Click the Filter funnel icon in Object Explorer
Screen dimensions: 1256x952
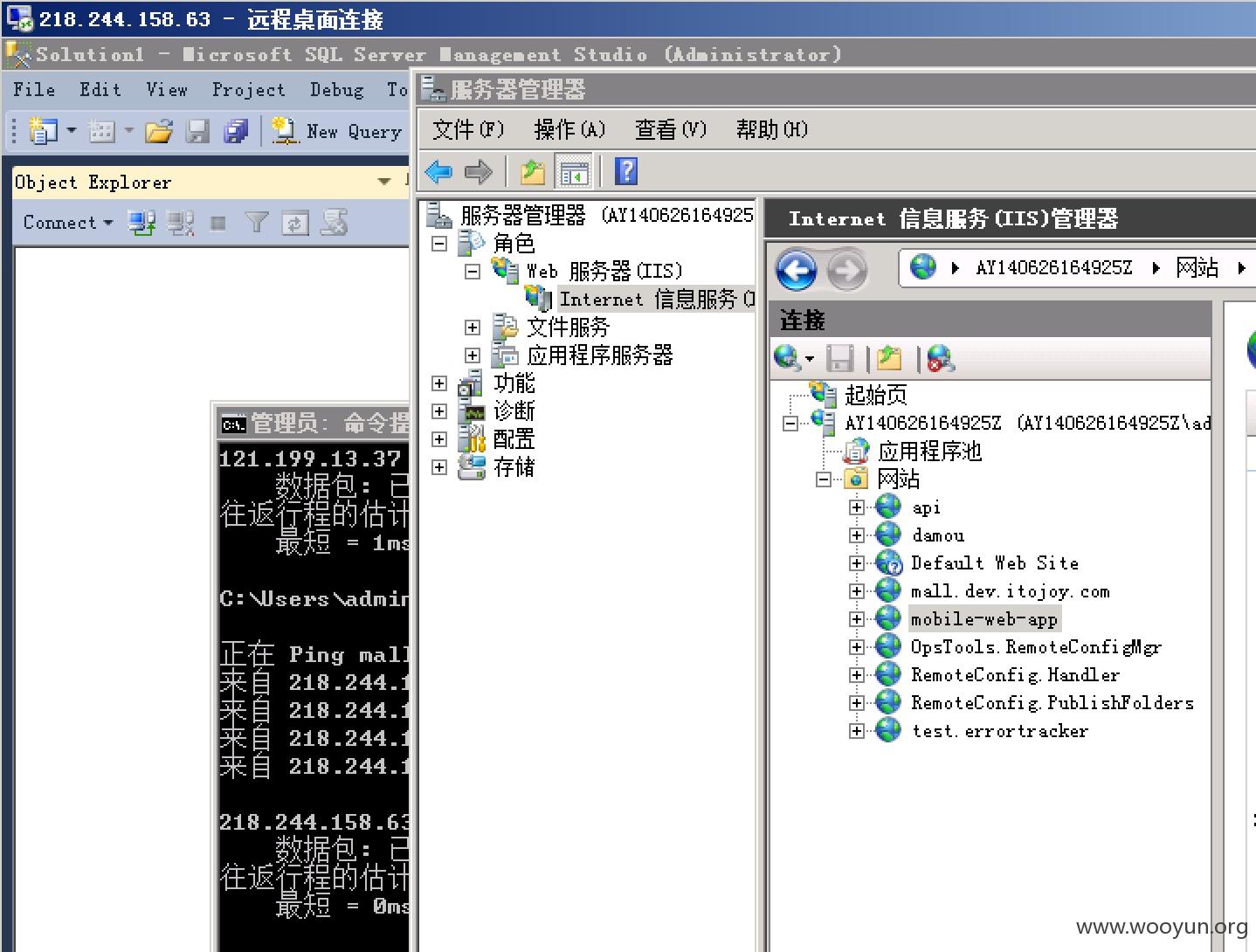(x=256, y=223)
